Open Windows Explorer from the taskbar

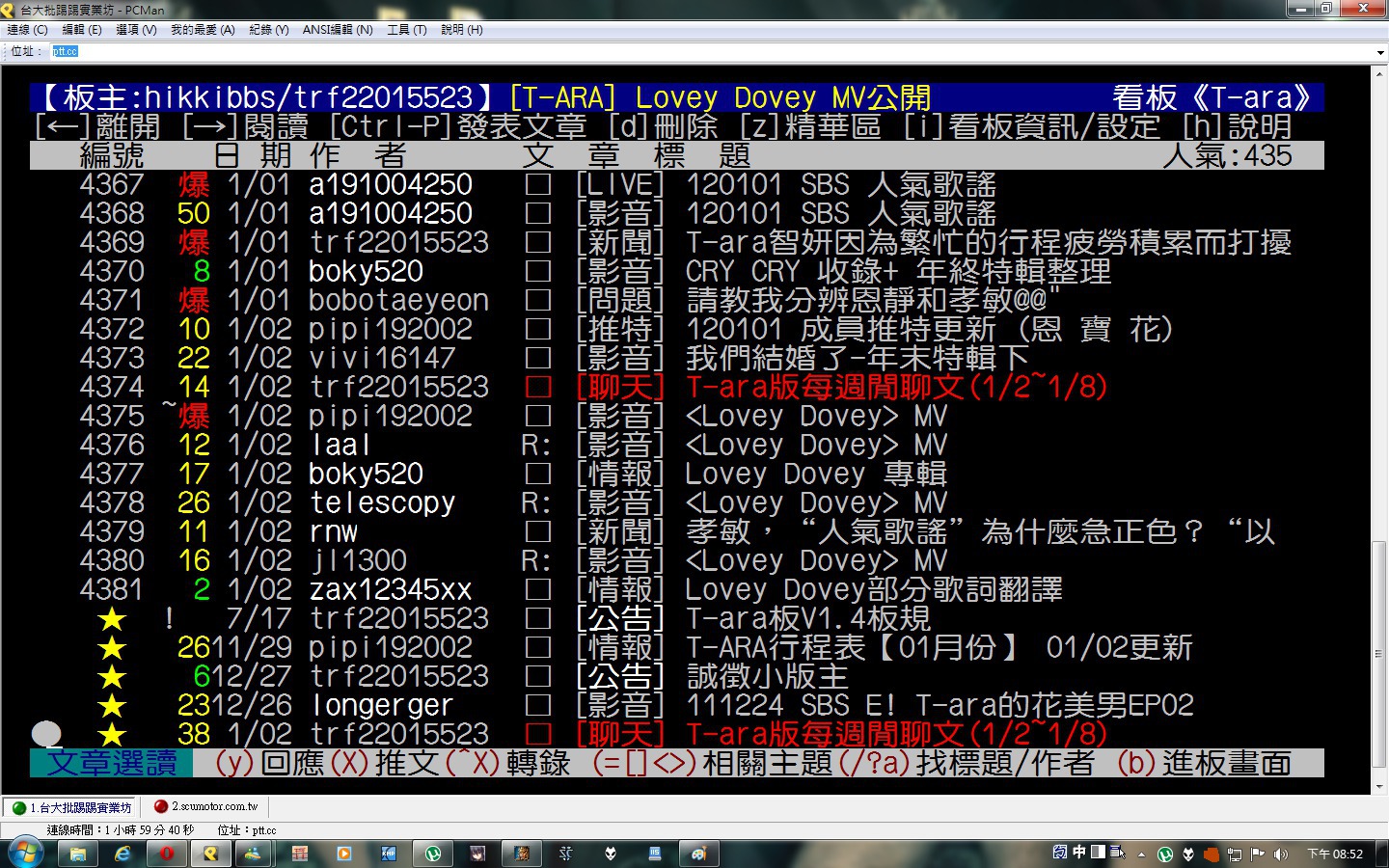(78, 854)
